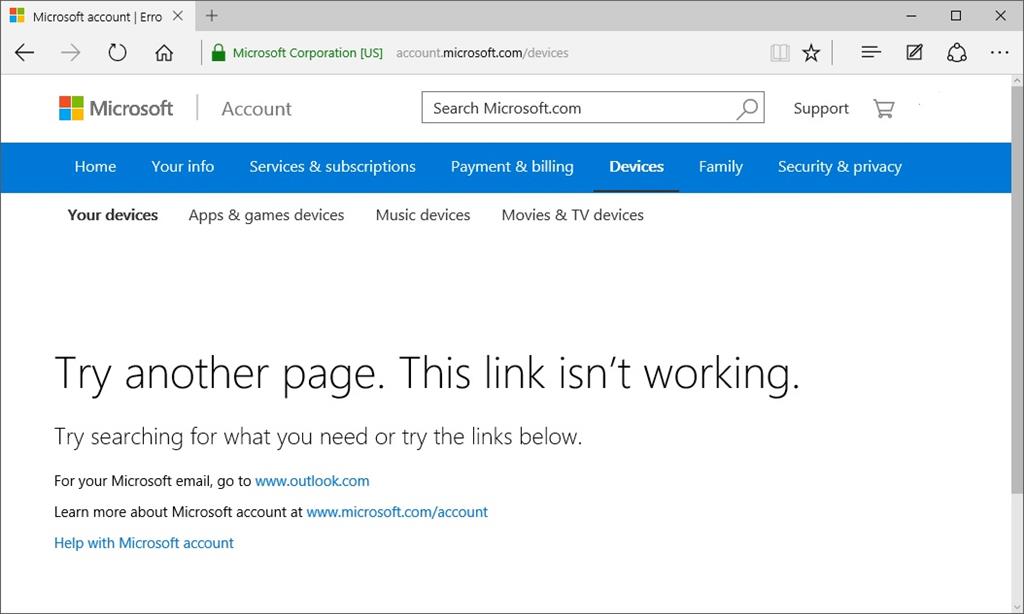1024x614 pixels.
Task: Close the Microsoft account tab
Action: [178, 16]
